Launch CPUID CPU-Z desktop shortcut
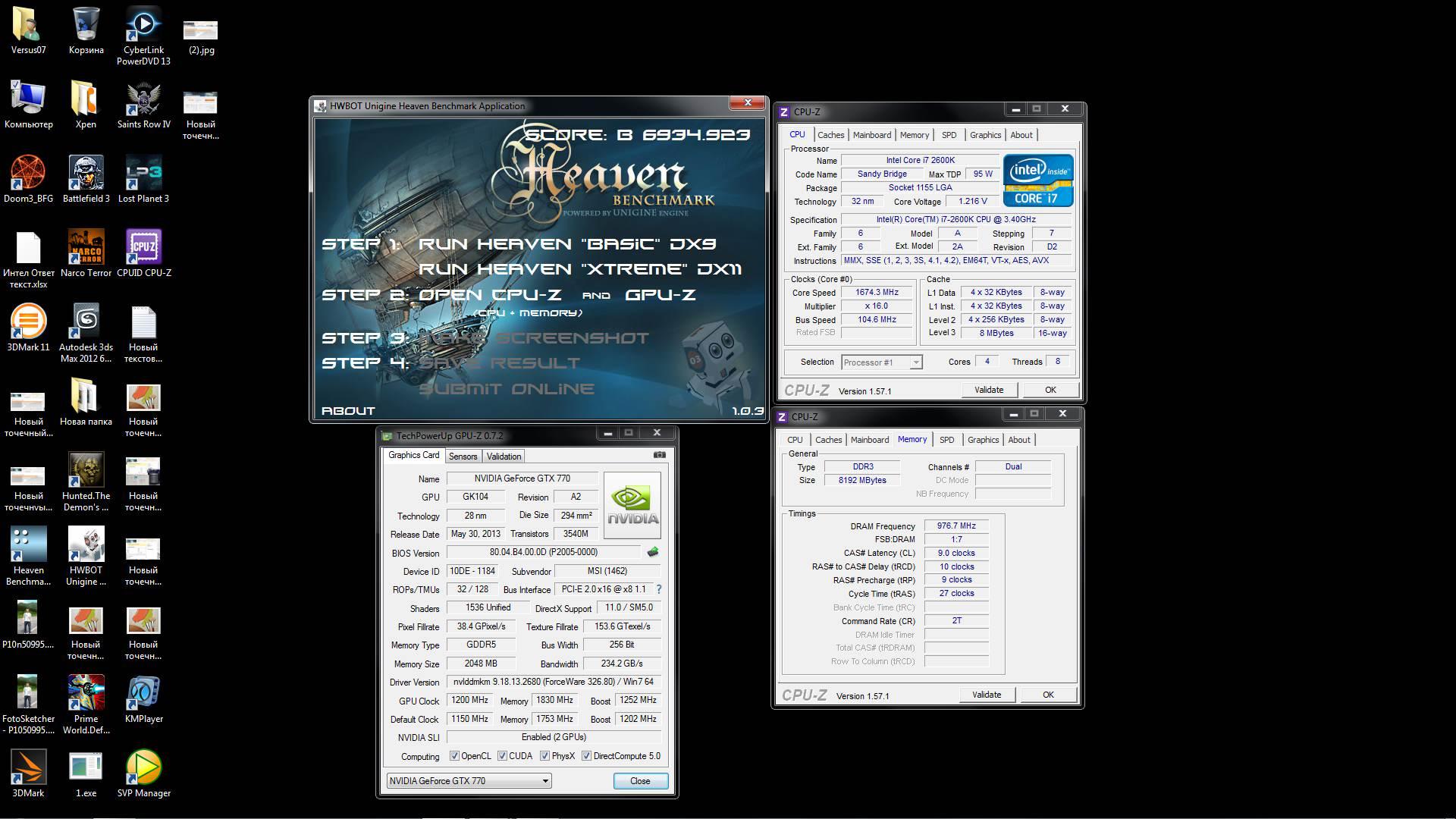 (143, 253)
